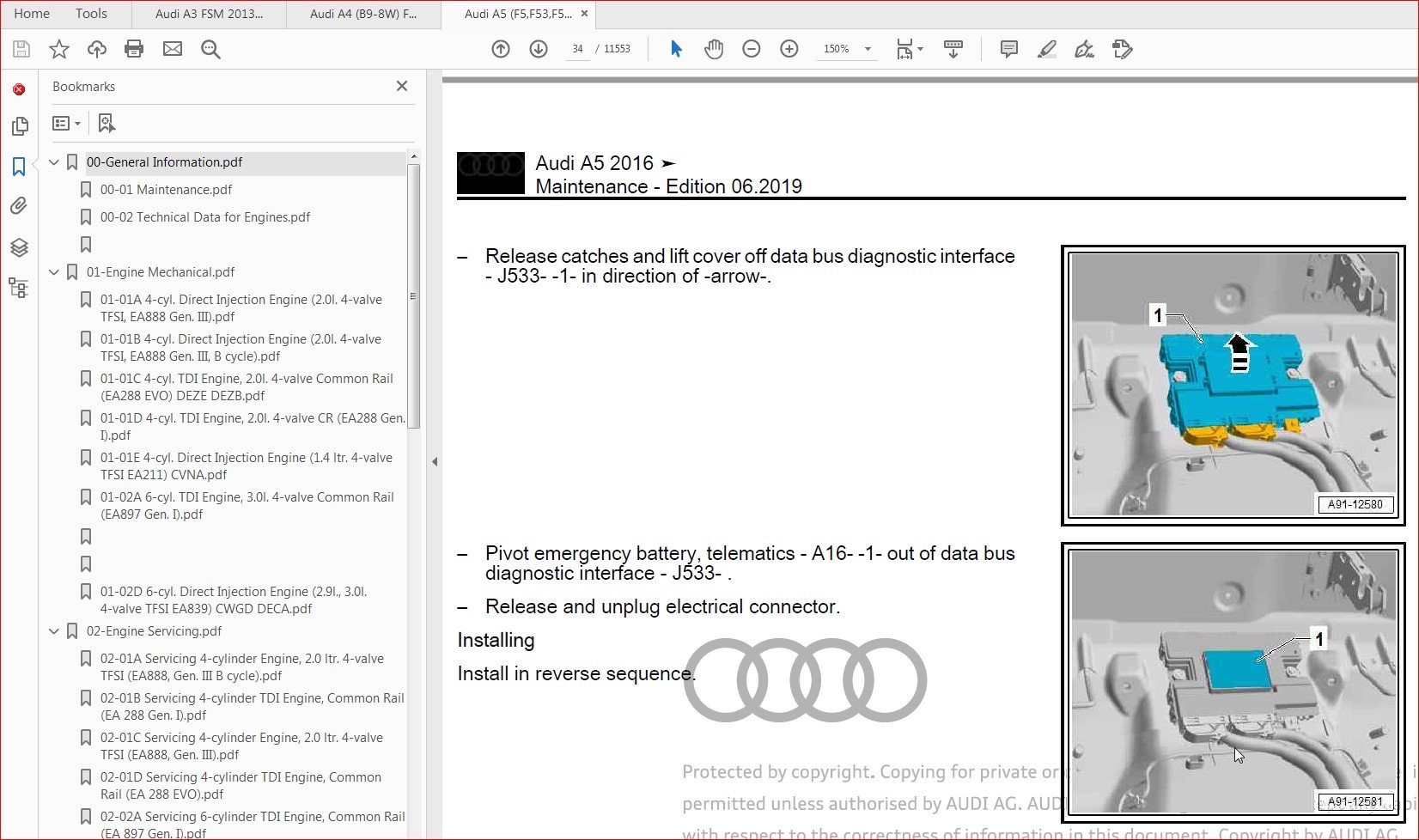Open 01-01C TDI Engine DEZE DEZB bookmark
Viewport: 1419px width, 840px height.
point(247,387)
